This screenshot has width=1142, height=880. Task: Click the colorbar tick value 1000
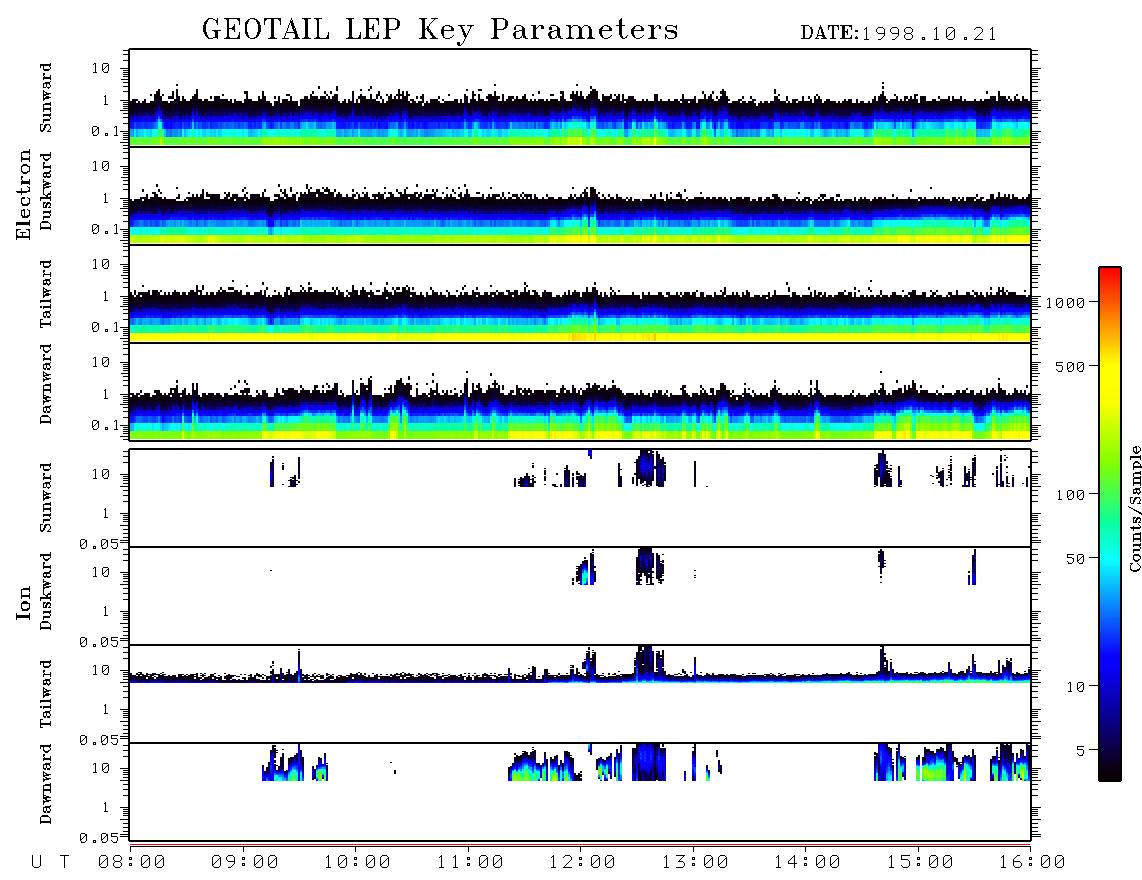pyautogui.click(x=1065, y=302)
